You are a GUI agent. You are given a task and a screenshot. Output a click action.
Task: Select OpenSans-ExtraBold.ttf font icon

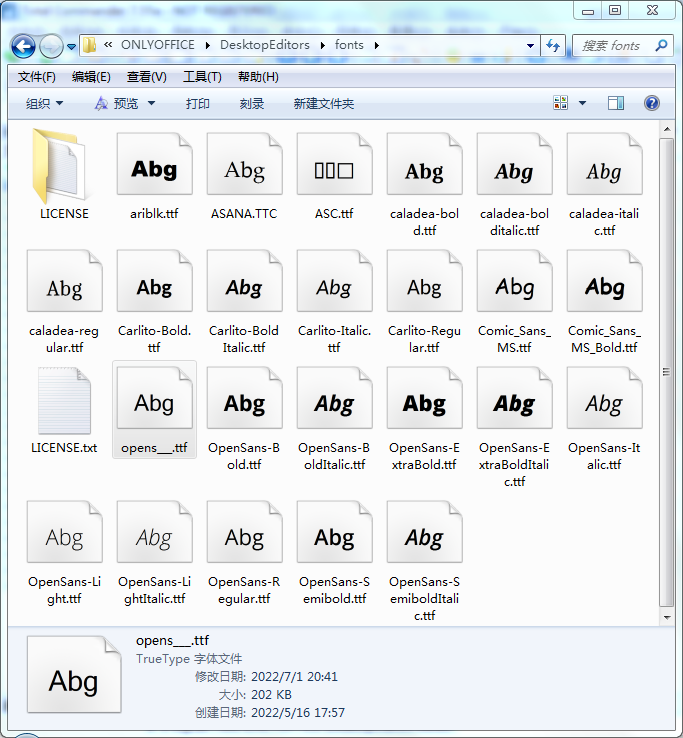[425, 398]
